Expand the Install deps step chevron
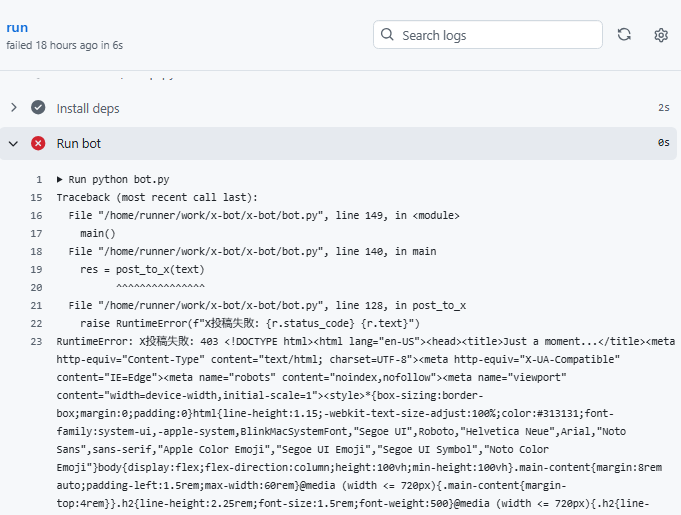Screen dimensions: 681x515 point(13,108)
